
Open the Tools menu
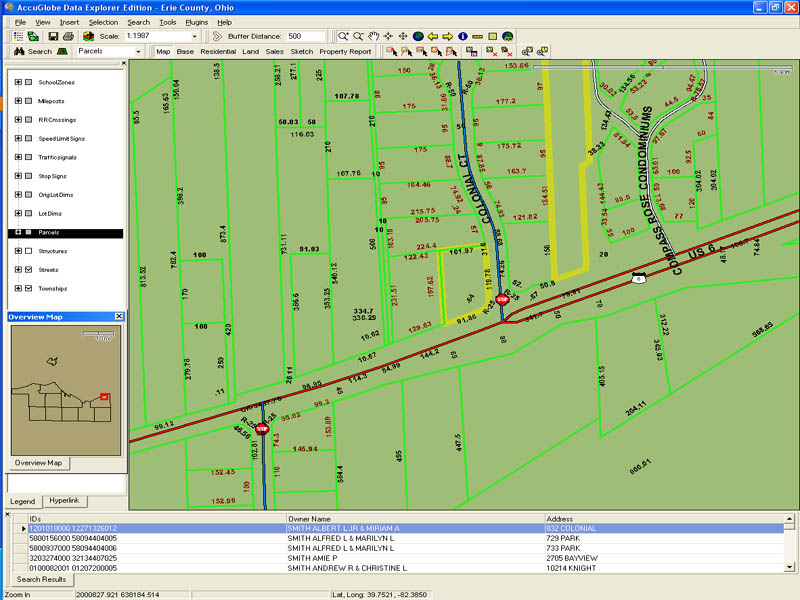[x=167, y=22]
